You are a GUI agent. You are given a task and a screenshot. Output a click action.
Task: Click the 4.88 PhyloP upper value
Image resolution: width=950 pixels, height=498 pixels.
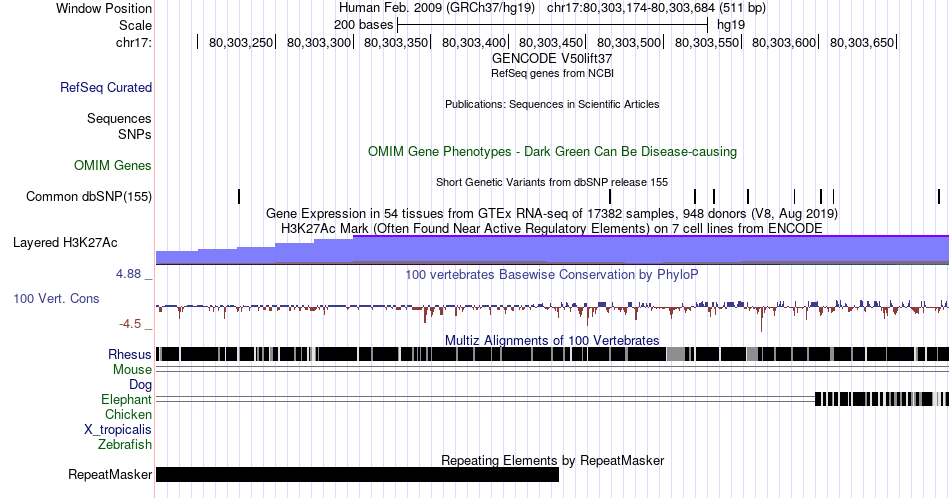pos(128,274)
